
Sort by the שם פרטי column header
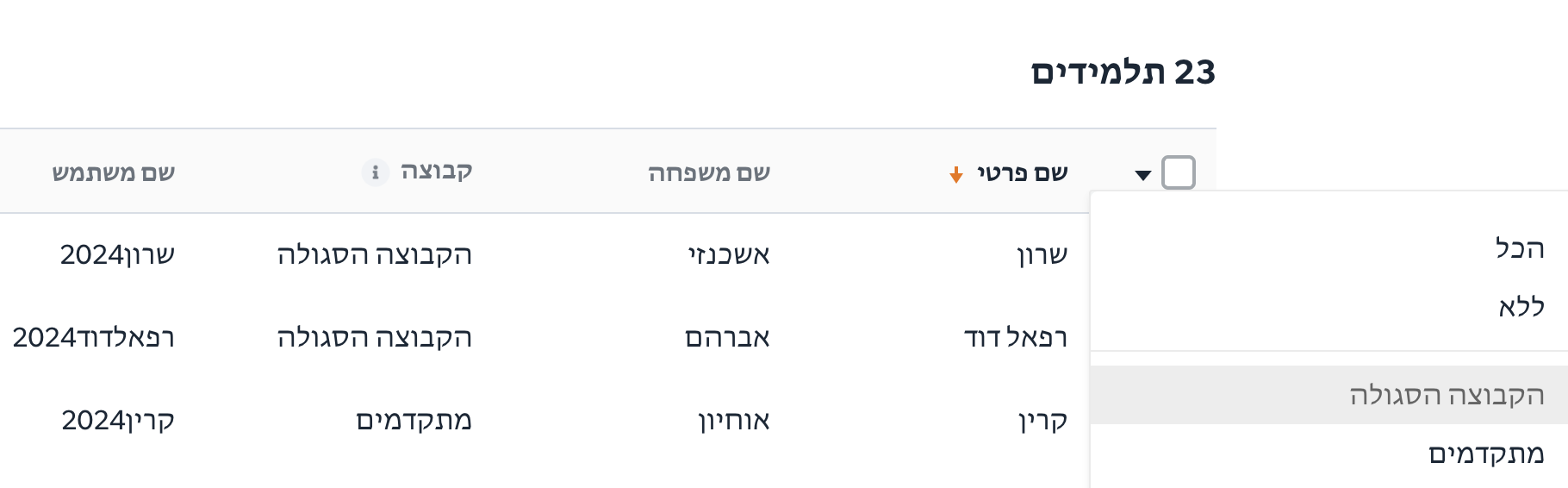[x=1022, y=172]
